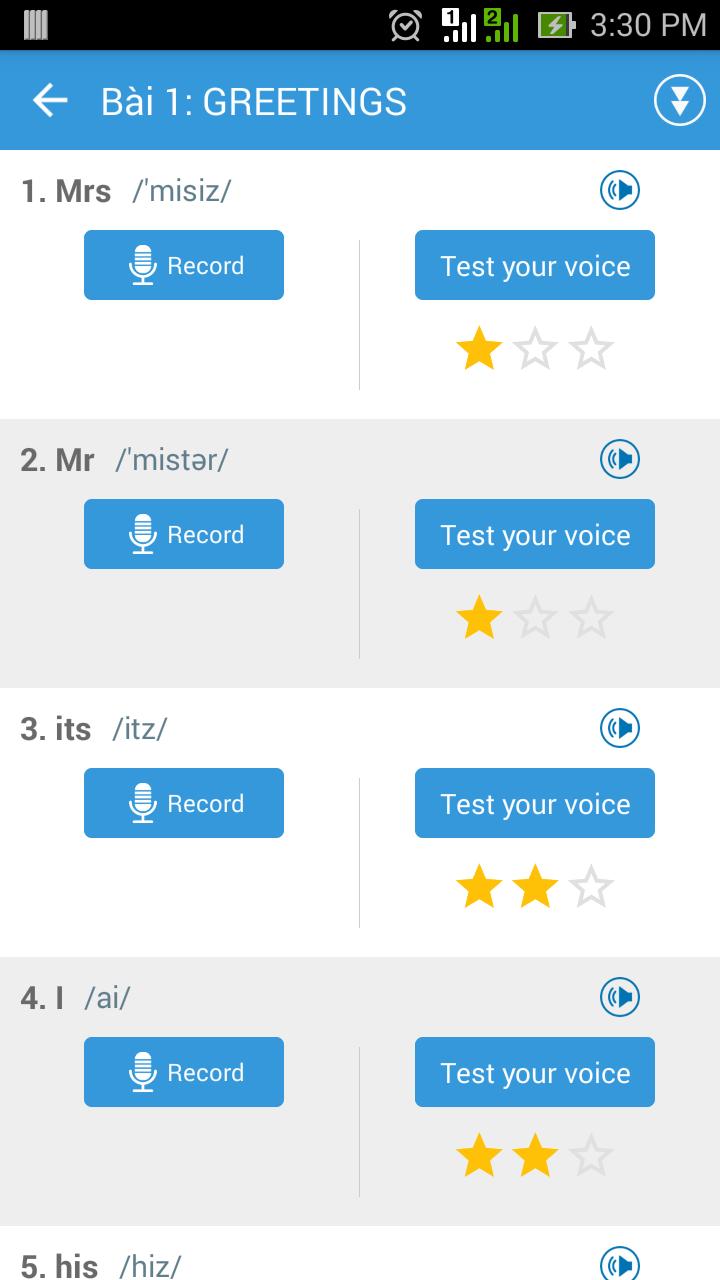Screen dimensions: 720x1280
Task: Go back using the header arrow
Action: [x=50, y=101]
